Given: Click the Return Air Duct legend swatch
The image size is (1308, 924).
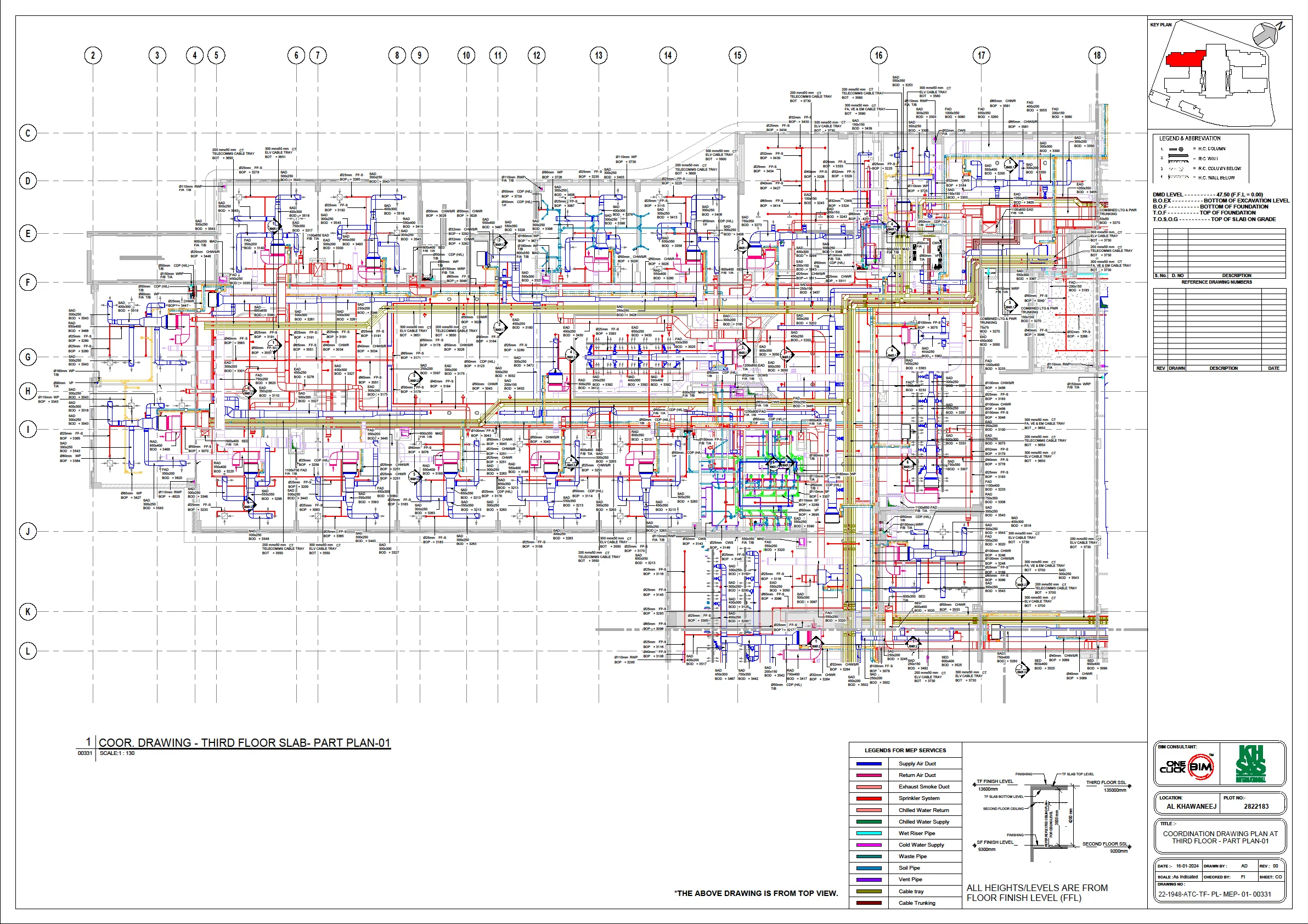Looking at the screenshot, I should click(869, 775).
